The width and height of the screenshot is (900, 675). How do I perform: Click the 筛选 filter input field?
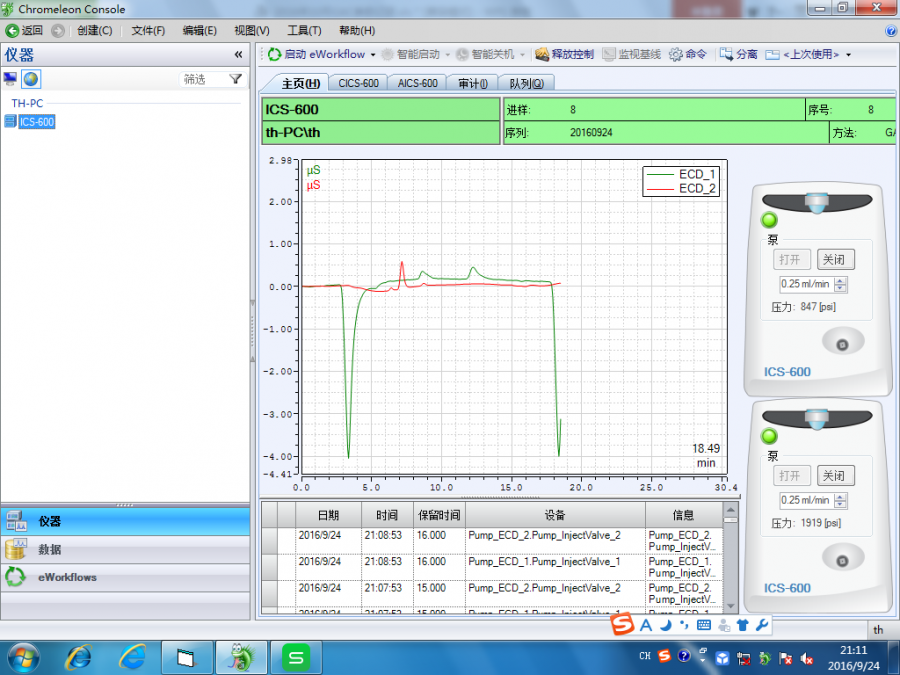[204, 79]
